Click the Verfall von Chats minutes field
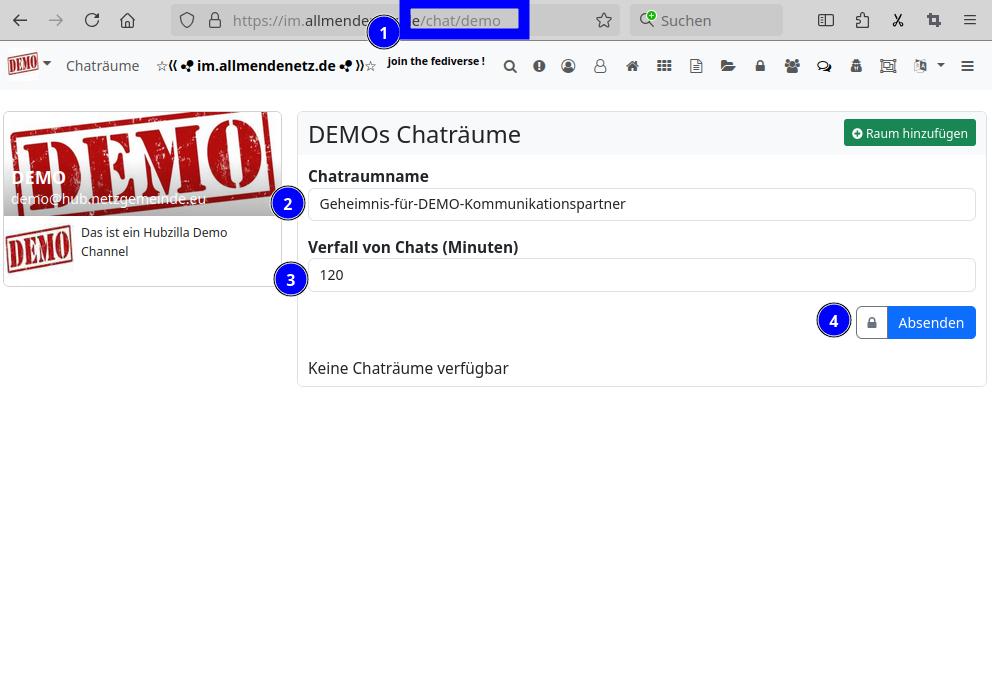This screenshot has width=992, height=680. click(x=641, y=275)
